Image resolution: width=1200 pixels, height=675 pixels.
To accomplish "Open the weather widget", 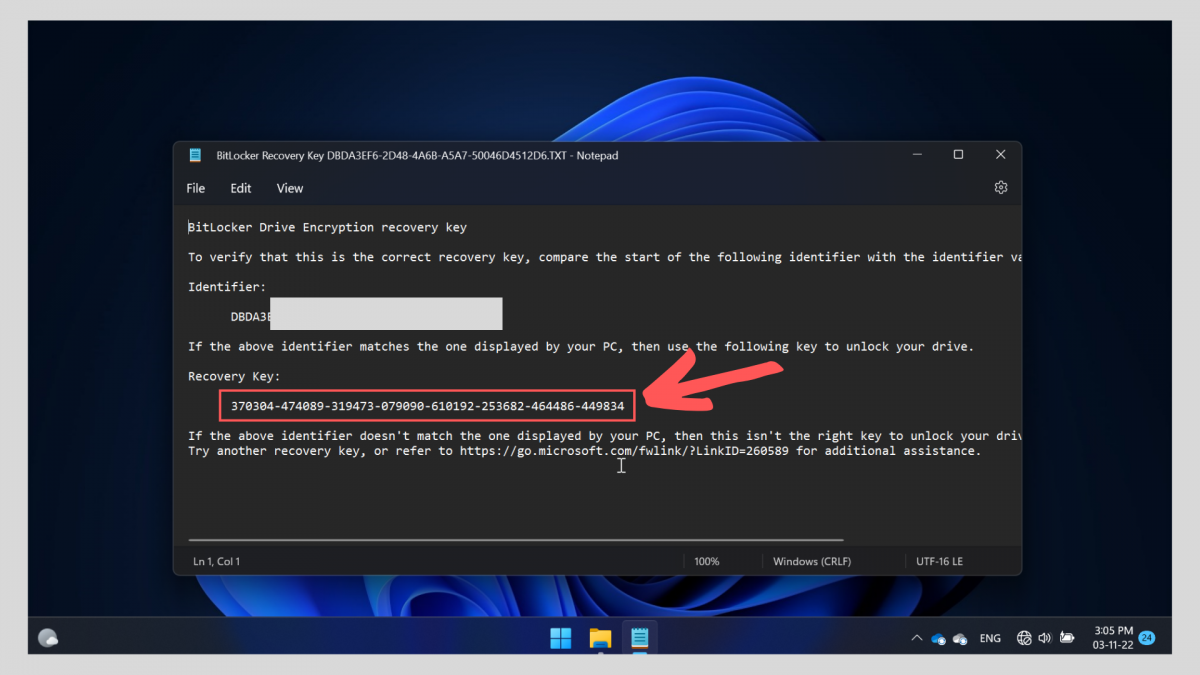I will (47, 637).
